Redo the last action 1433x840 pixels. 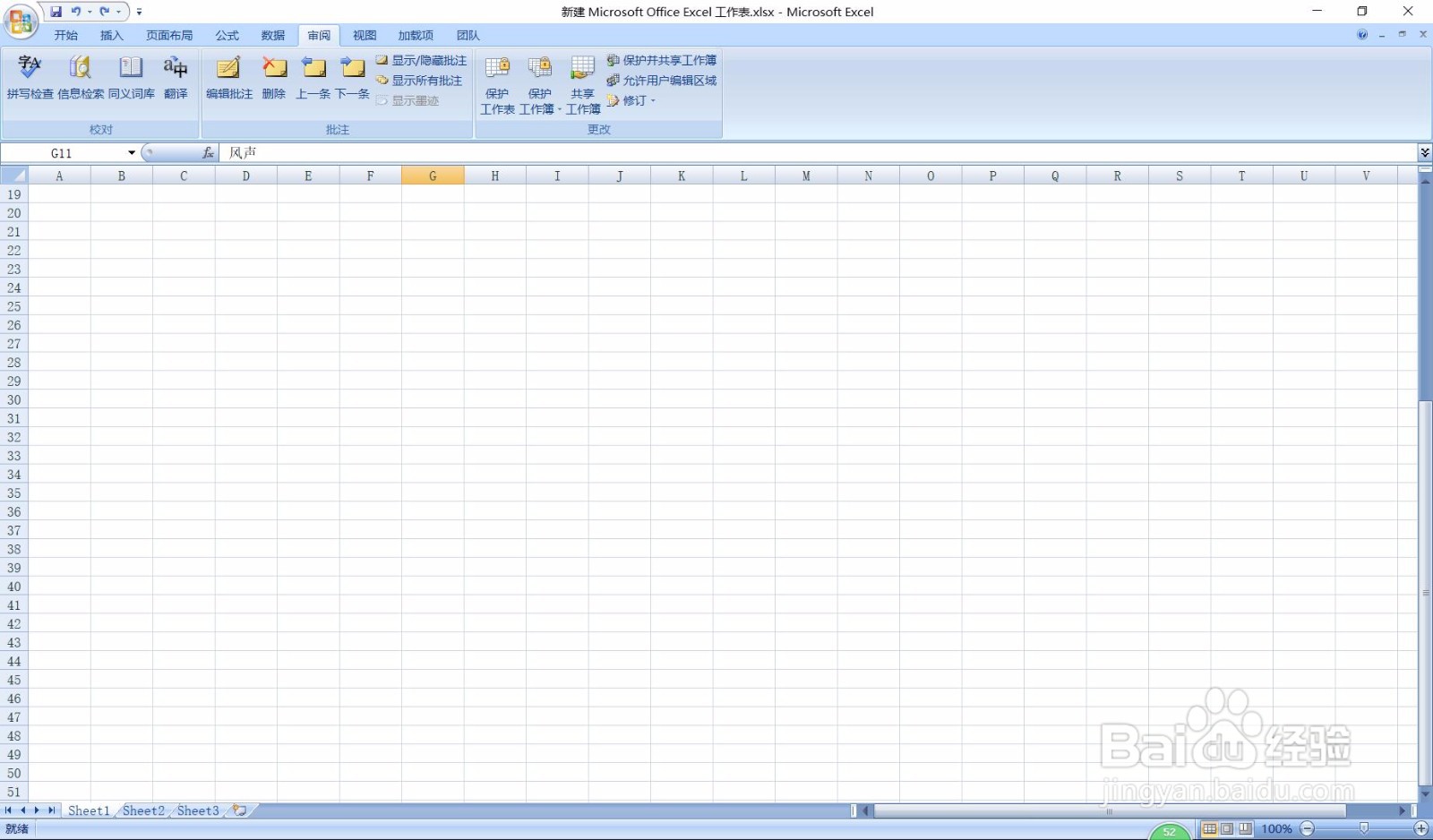105,12
